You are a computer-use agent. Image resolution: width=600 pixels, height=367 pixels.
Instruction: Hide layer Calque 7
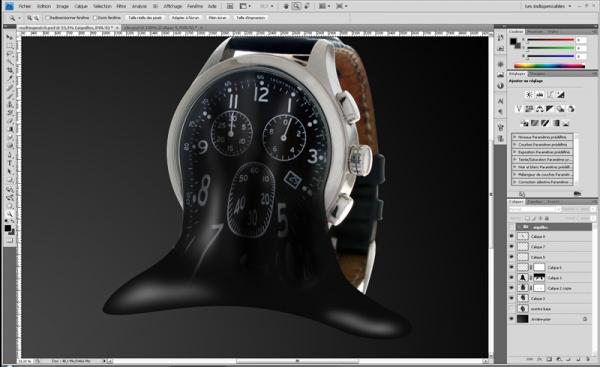click(x=511, y=247)
